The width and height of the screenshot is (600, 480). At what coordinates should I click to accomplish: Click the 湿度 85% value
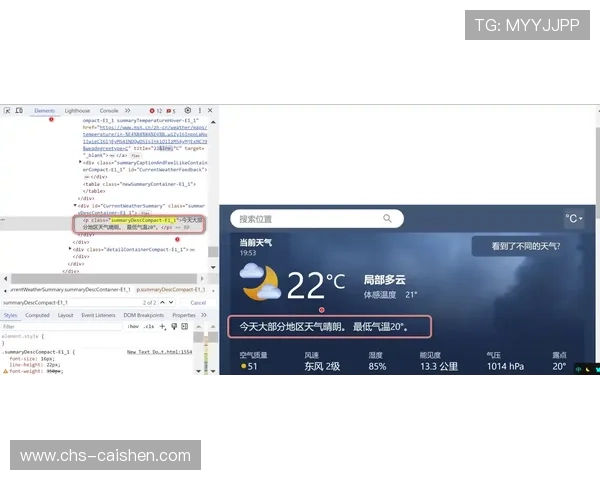(377, 367)
